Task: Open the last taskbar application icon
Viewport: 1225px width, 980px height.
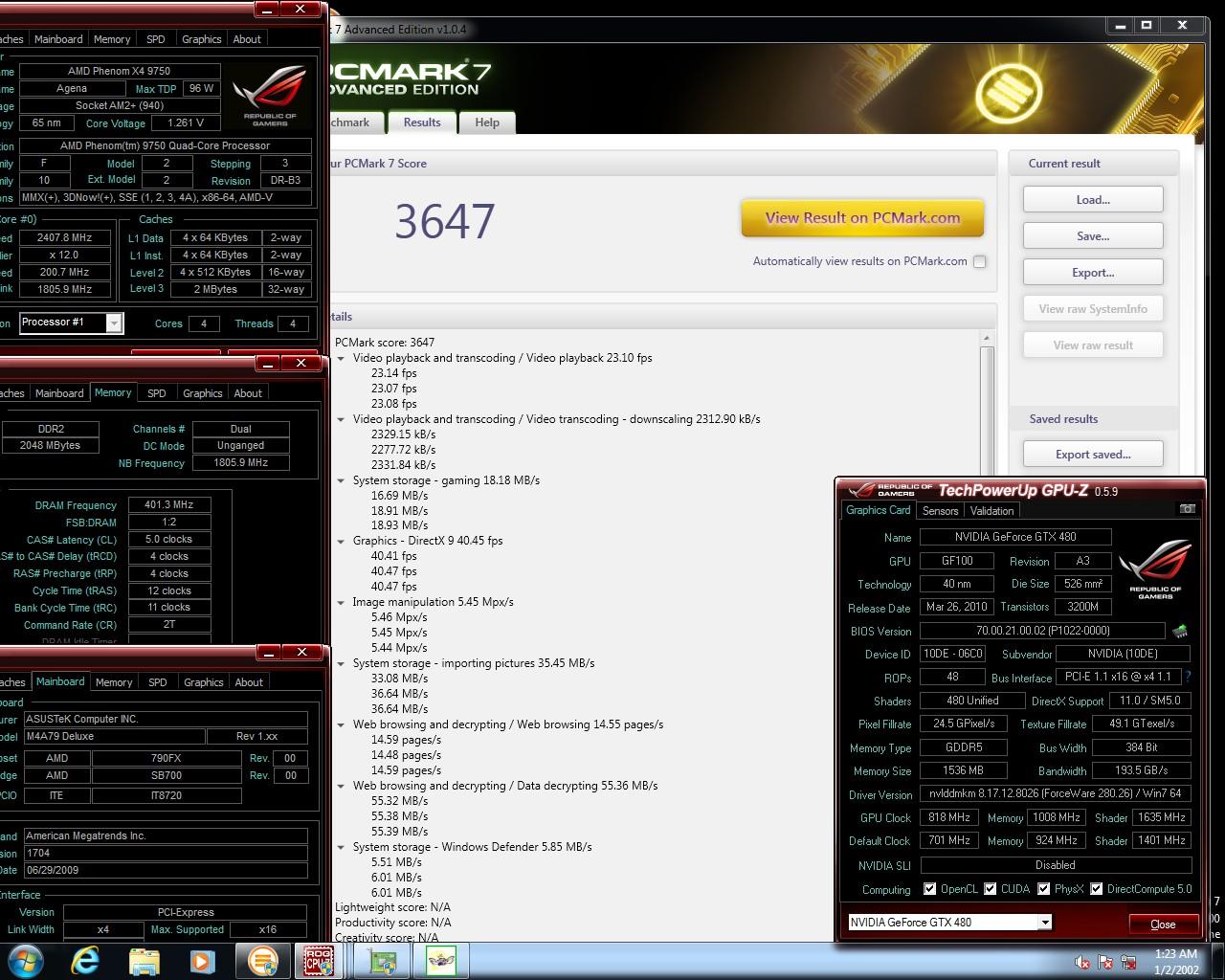Action: [x=441, y=961]
